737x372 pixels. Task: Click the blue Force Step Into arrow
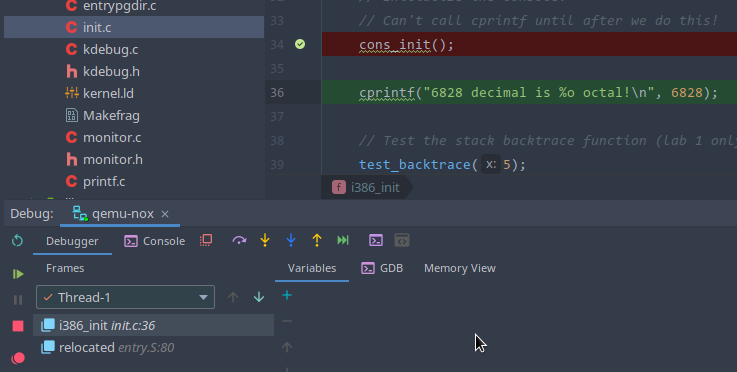pyautogui.click(x=291, y=240)
